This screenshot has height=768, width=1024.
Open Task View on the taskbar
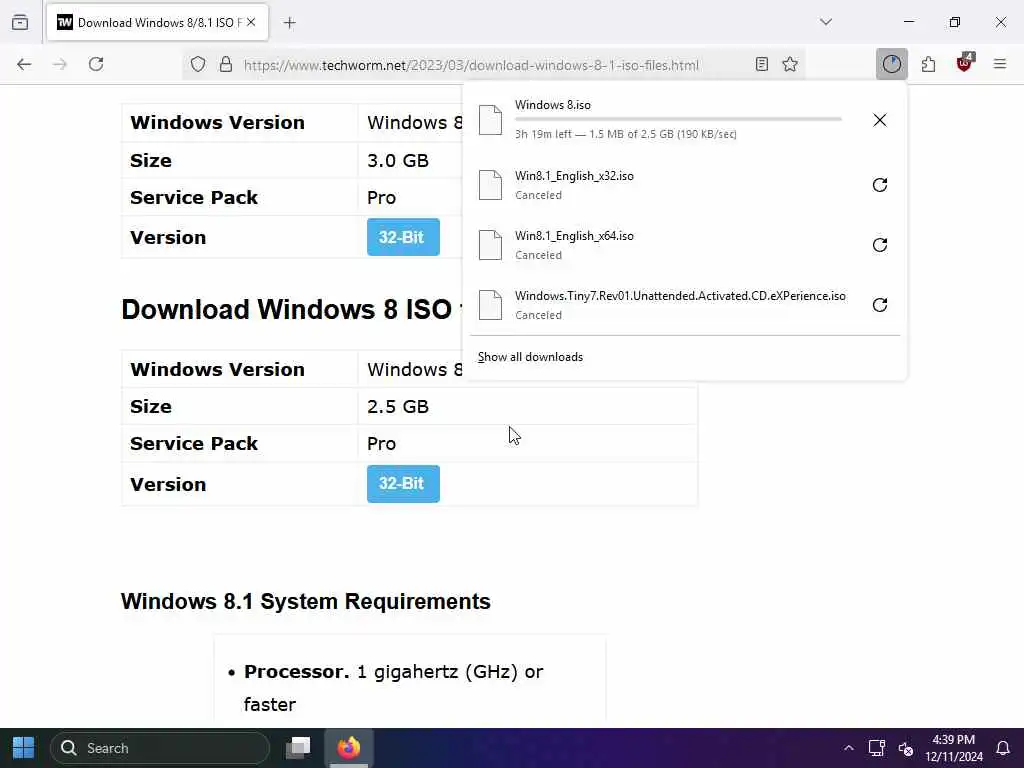coord(298,748)
